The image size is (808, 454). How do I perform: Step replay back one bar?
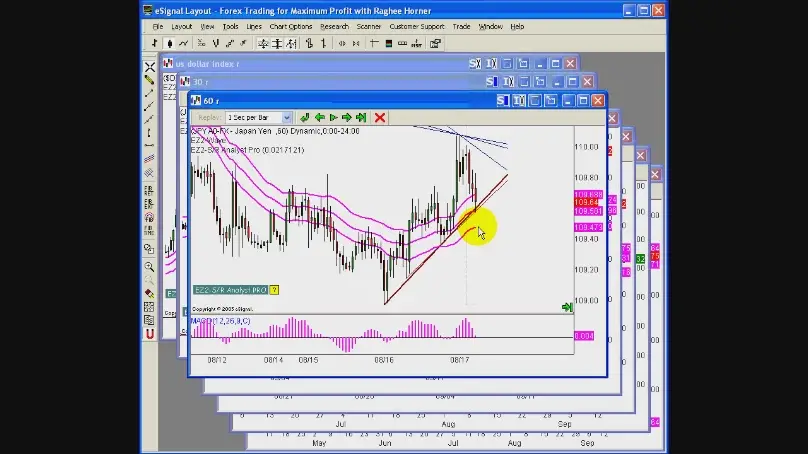pyautogui.click(x=319, y=117)
